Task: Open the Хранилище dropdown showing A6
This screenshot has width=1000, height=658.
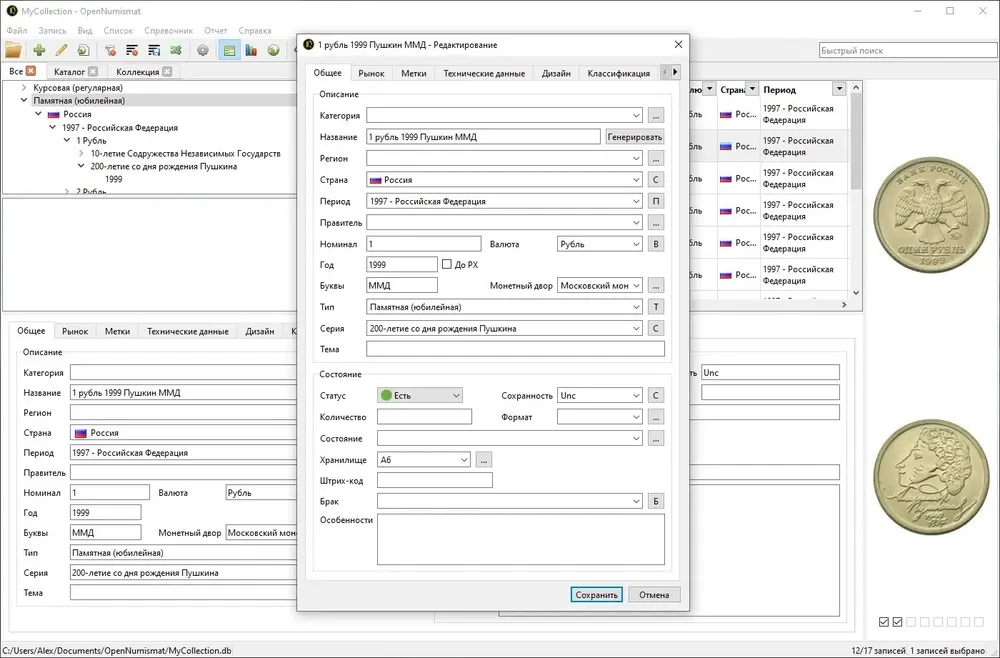Action: pos(423,460)
